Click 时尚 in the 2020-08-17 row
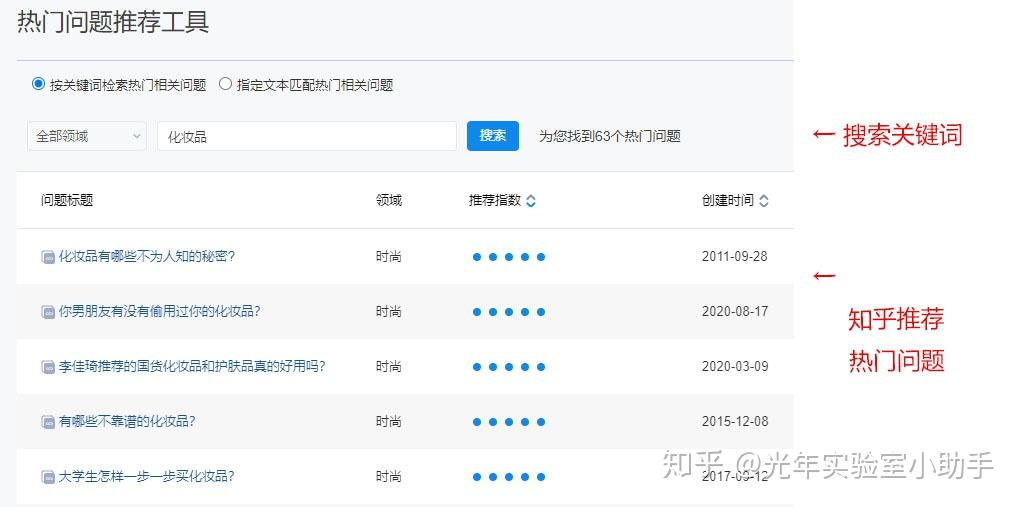 coord(388,311)
